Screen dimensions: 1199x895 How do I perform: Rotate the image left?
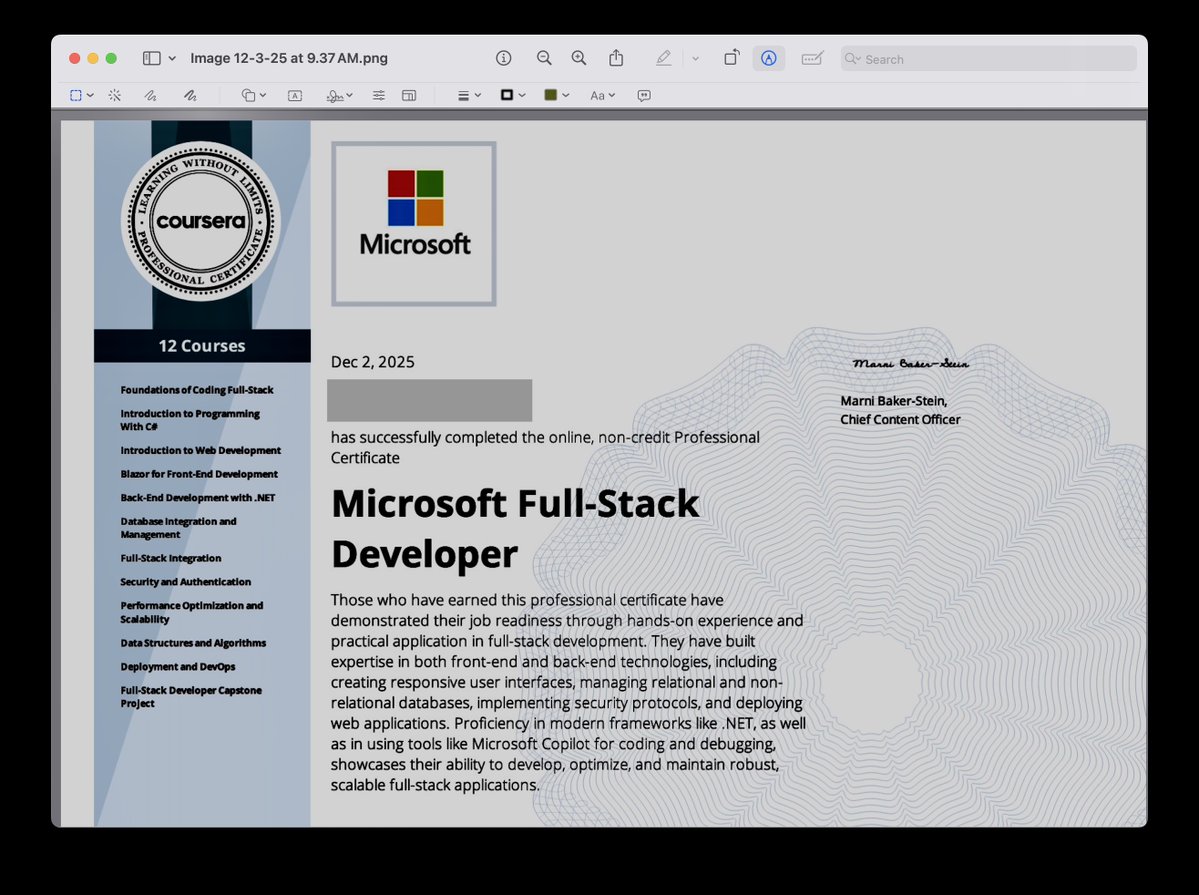[732, 58]
